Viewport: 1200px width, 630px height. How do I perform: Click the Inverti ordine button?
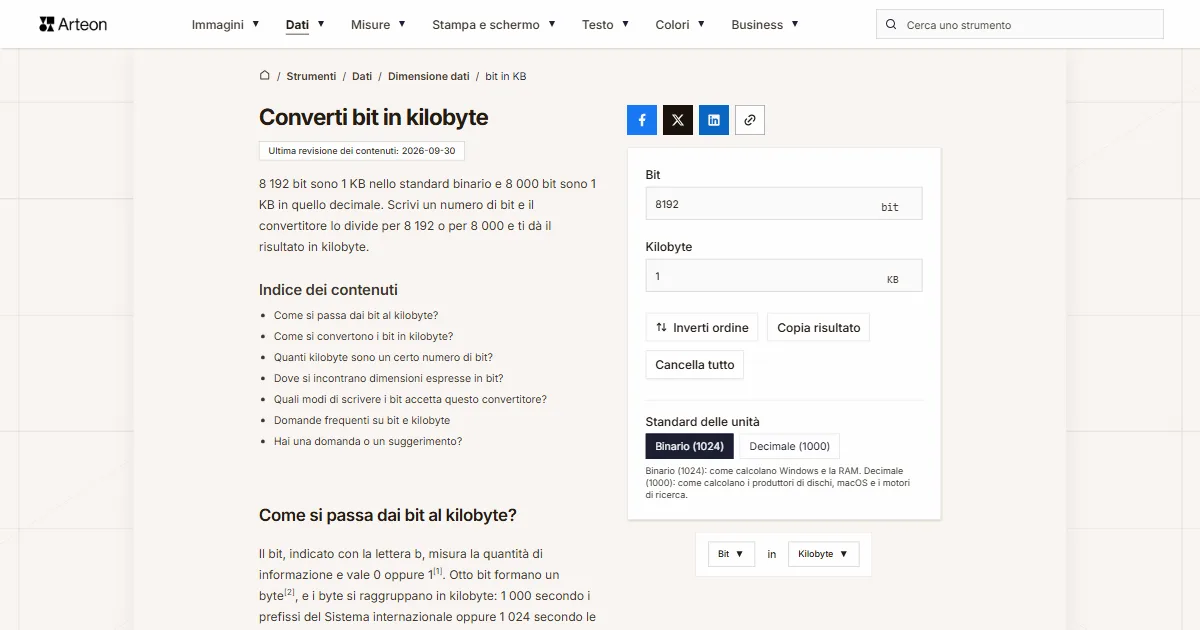point(702,328)
